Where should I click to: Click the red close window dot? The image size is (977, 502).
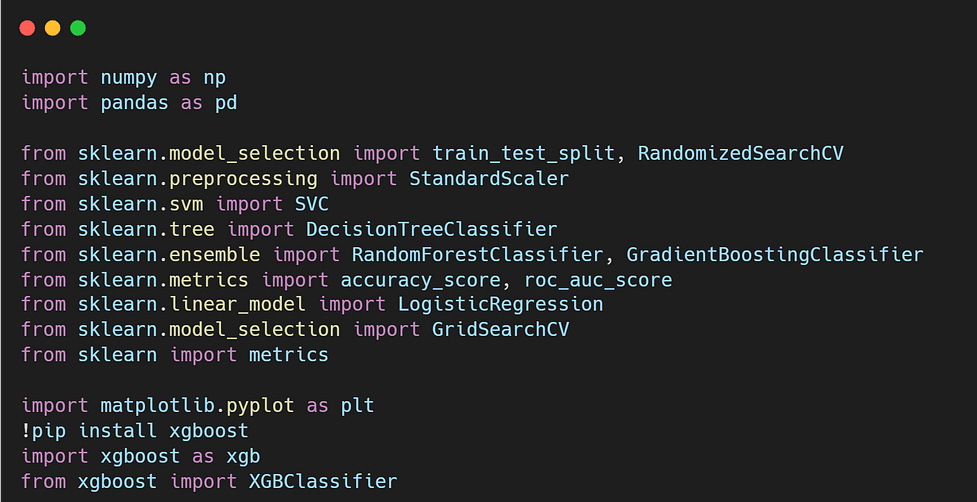[27, 28]
